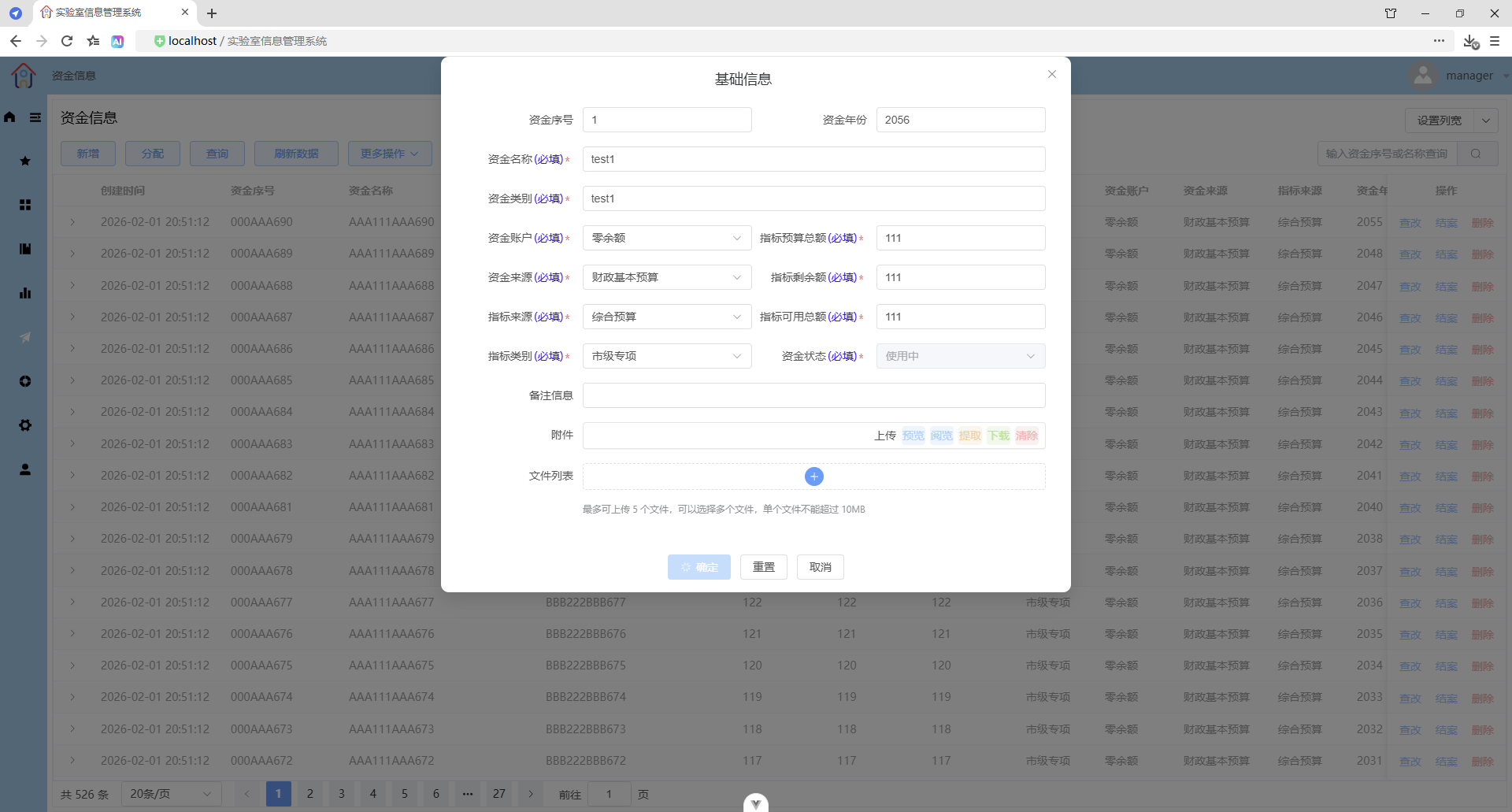Viewport: 1512px width, 812px height.
Task: Click the house logo in the app header
Action: 24,76
